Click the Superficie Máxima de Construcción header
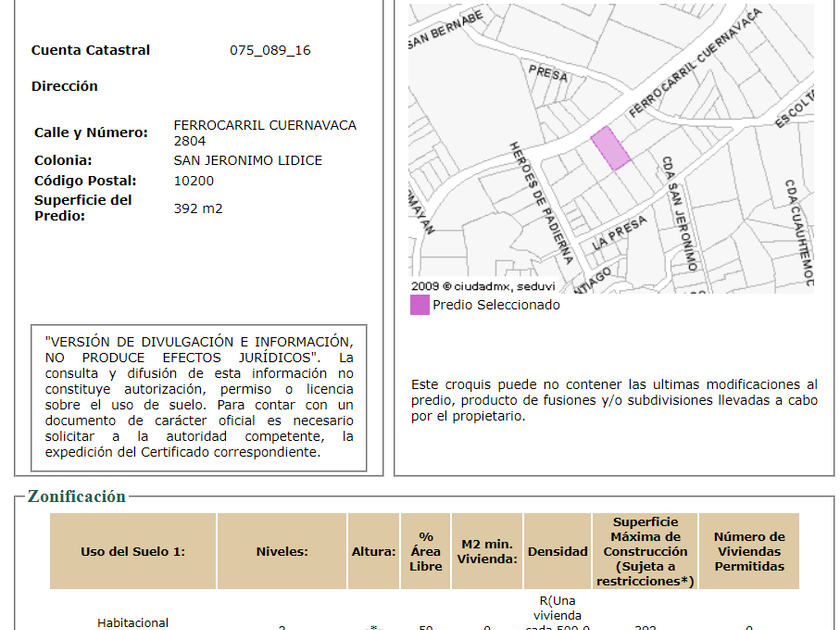Image resolution: width=840 pixels, height=630 pixels. click(645, 551)
